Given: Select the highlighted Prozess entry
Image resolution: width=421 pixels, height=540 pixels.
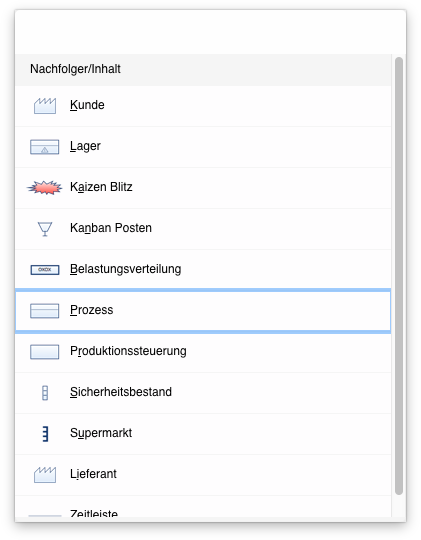Looking at the screenshot, I should pos(203,311).
